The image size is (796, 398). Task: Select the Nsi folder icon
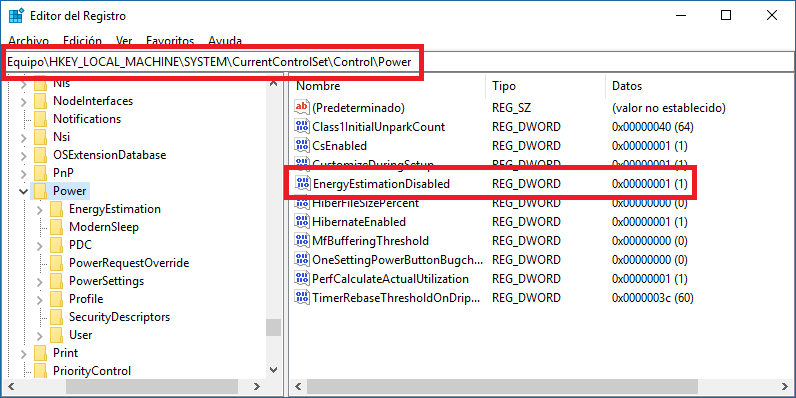point(40,137)
